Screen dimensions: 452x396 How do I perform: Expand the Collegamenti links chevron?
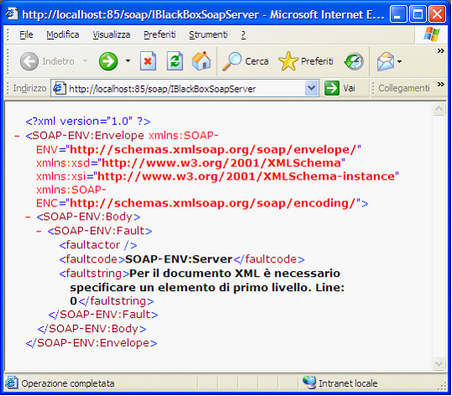(441, 84)
